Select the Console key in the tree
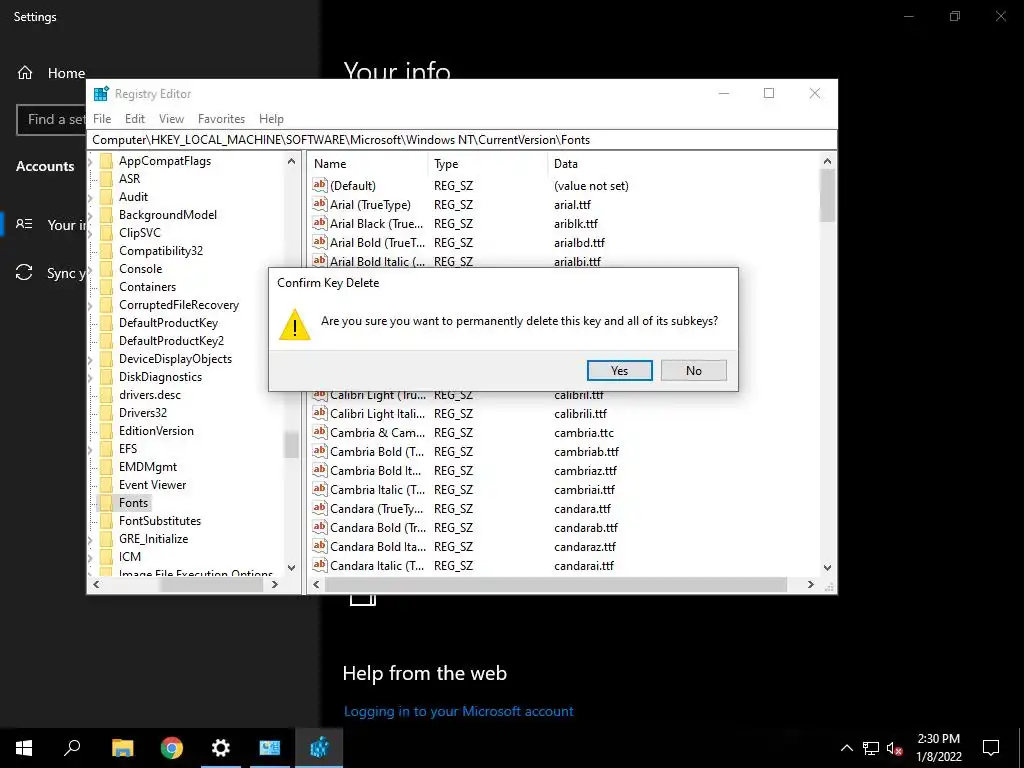1024x768 pixels. pyautogui.click(x=140, y=268)
